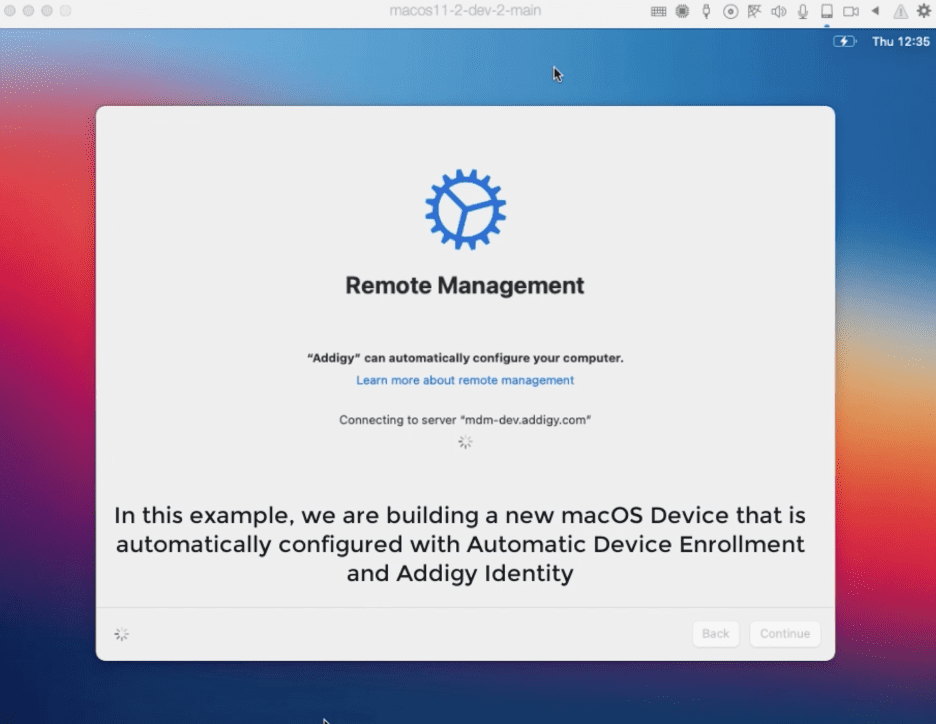Screen dimensions: 936x724
Task: Click the Remote Management heading
Action: click(465, 285)
